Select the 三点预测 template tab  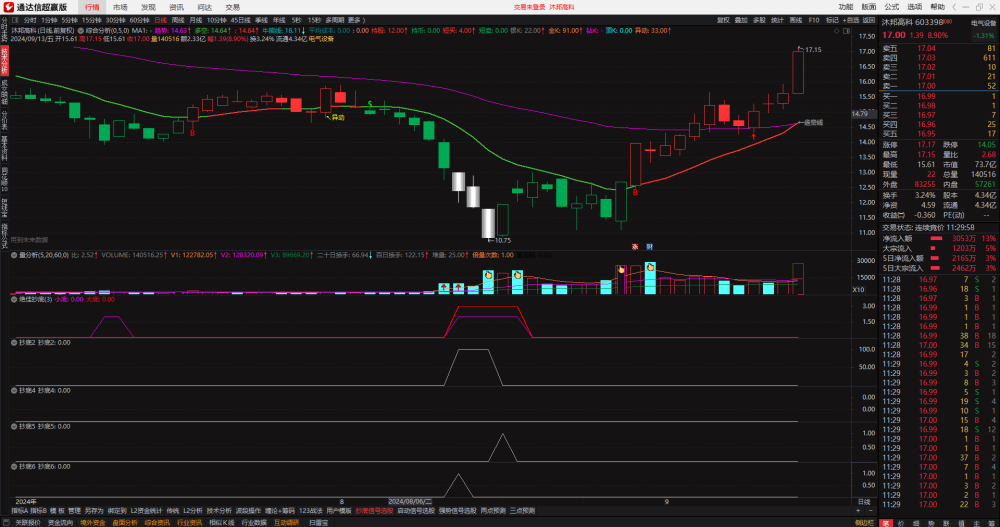[522, 511]
